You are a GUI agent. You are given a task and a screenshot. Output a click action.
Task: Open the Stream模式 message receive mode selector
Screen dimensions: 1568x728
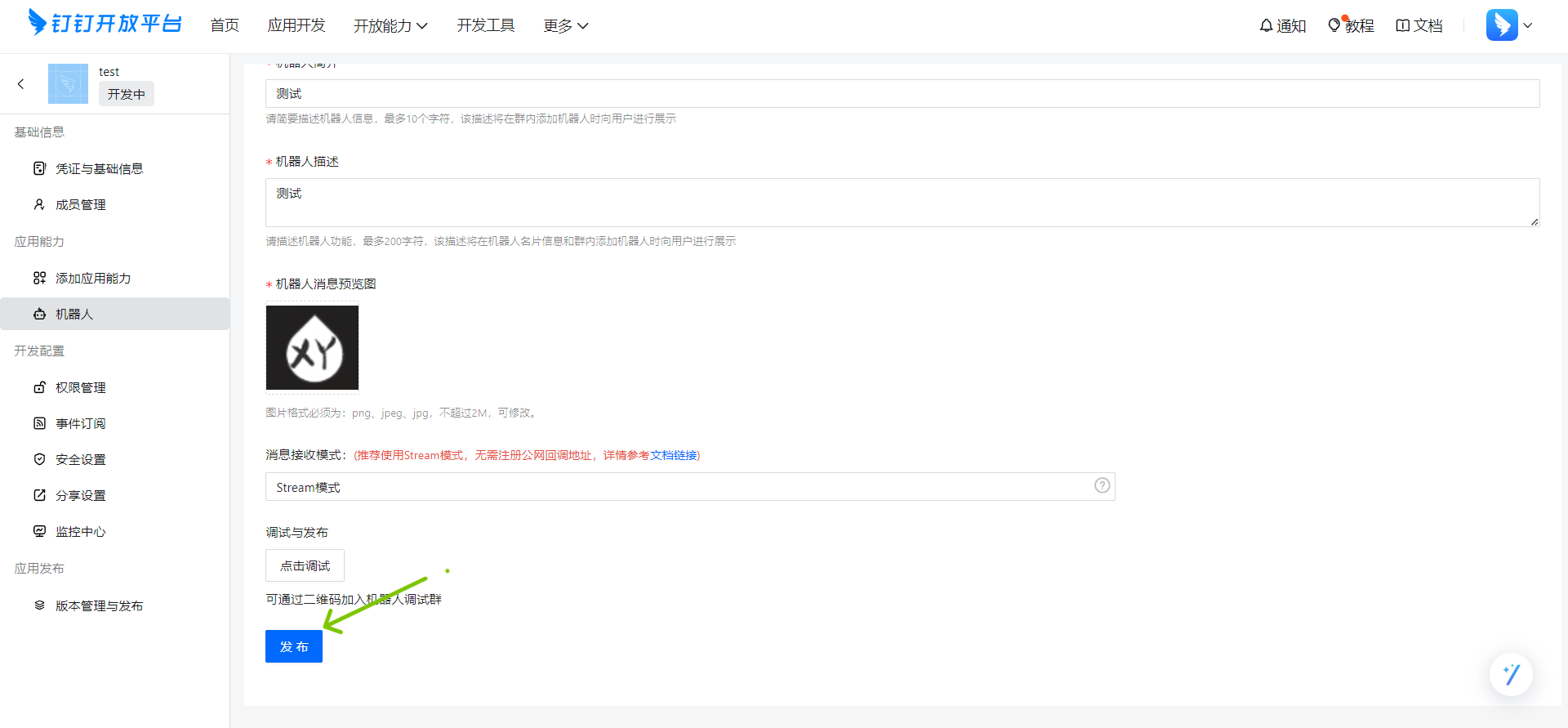coord(678,487)
